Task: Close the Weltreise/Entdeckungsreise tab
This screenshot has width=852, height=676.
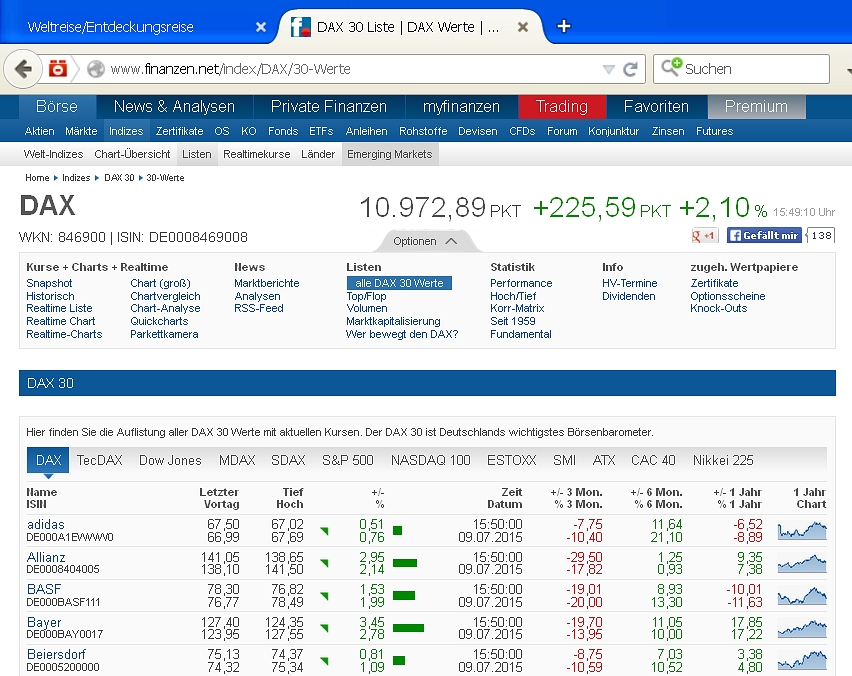Action: [x=261, y=27]
